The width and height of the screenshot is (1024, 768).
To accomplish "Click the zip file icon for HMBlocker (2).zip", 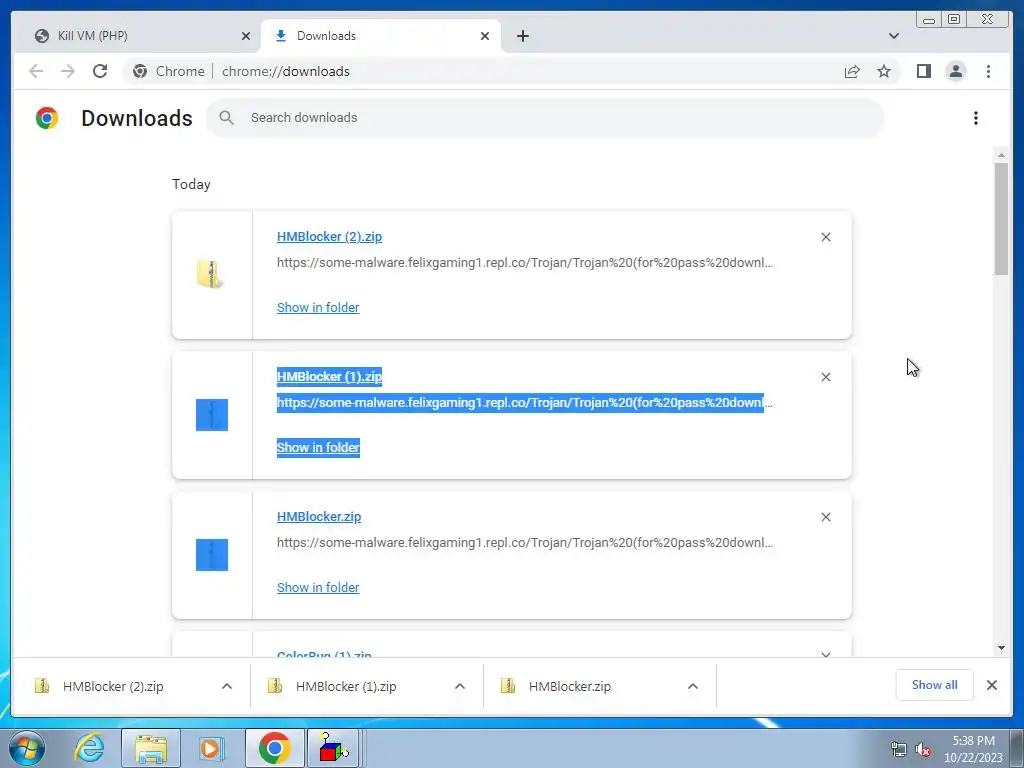I will [210, 274].
